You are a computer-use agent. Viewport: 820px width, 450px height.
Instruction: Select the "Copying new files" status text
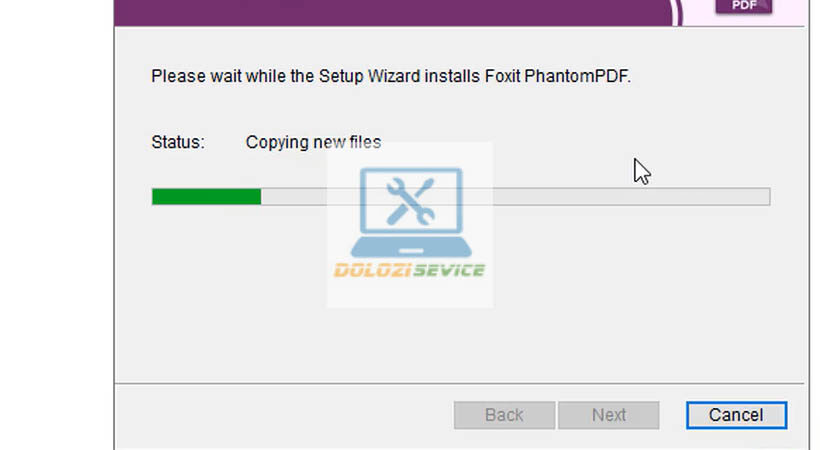pos(313,142)
